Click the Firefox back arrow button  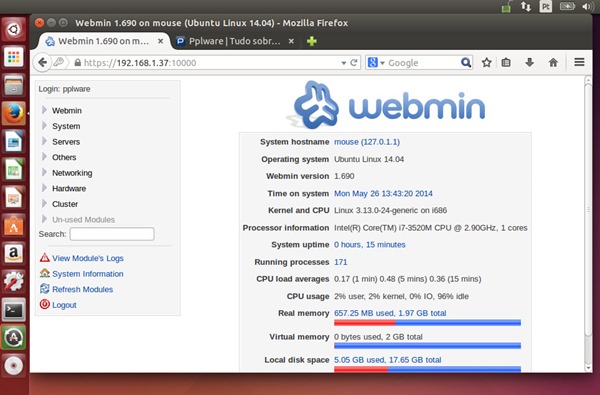pos(42,62)
